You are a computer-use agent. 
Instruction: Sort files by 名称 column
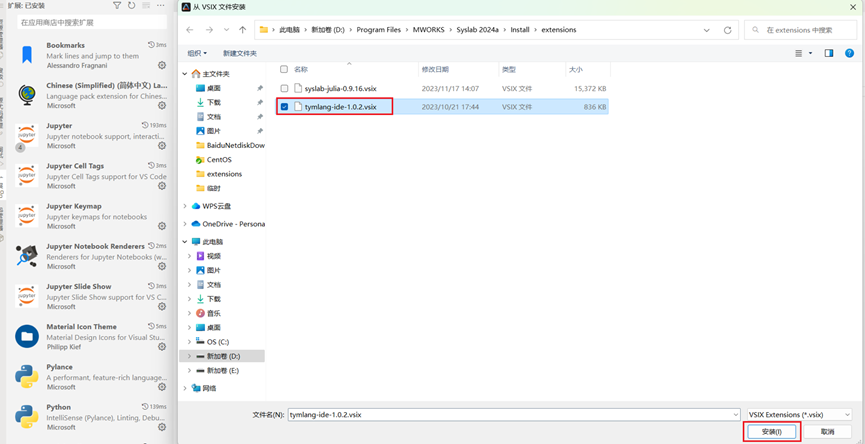[301, 69]
